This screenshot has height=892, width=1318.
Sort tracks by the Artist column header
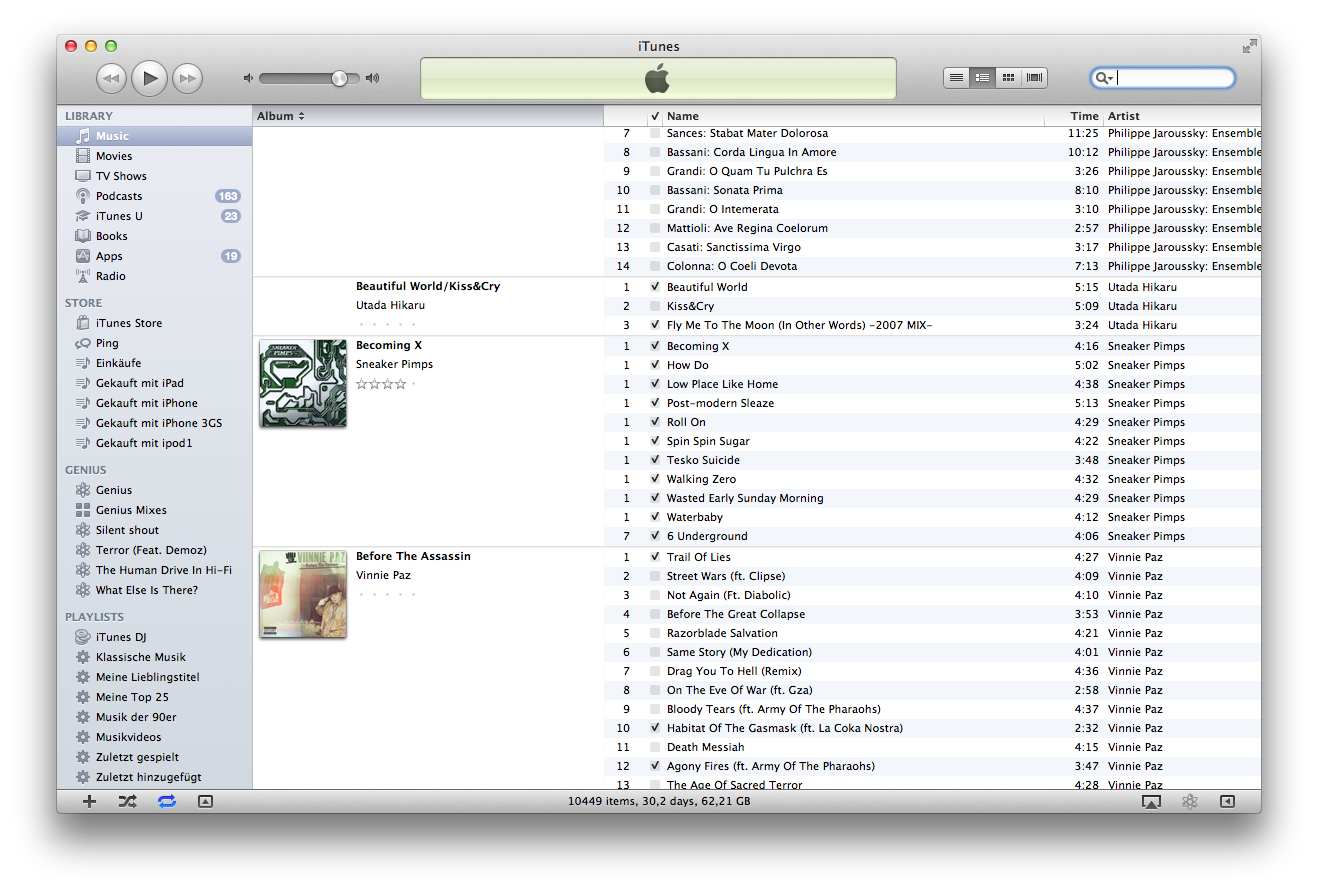[1182, 116]
